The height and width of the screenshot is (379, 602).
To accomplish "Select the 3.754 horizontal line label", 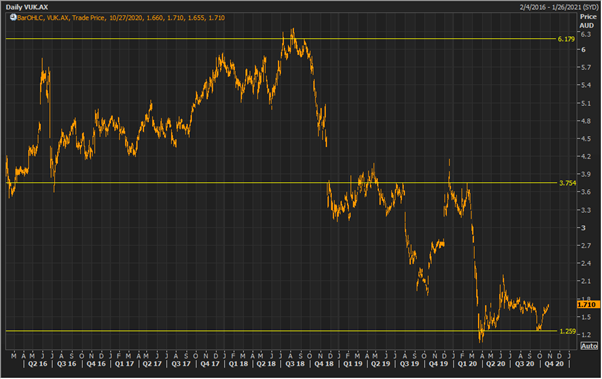I will pos(567,183).
